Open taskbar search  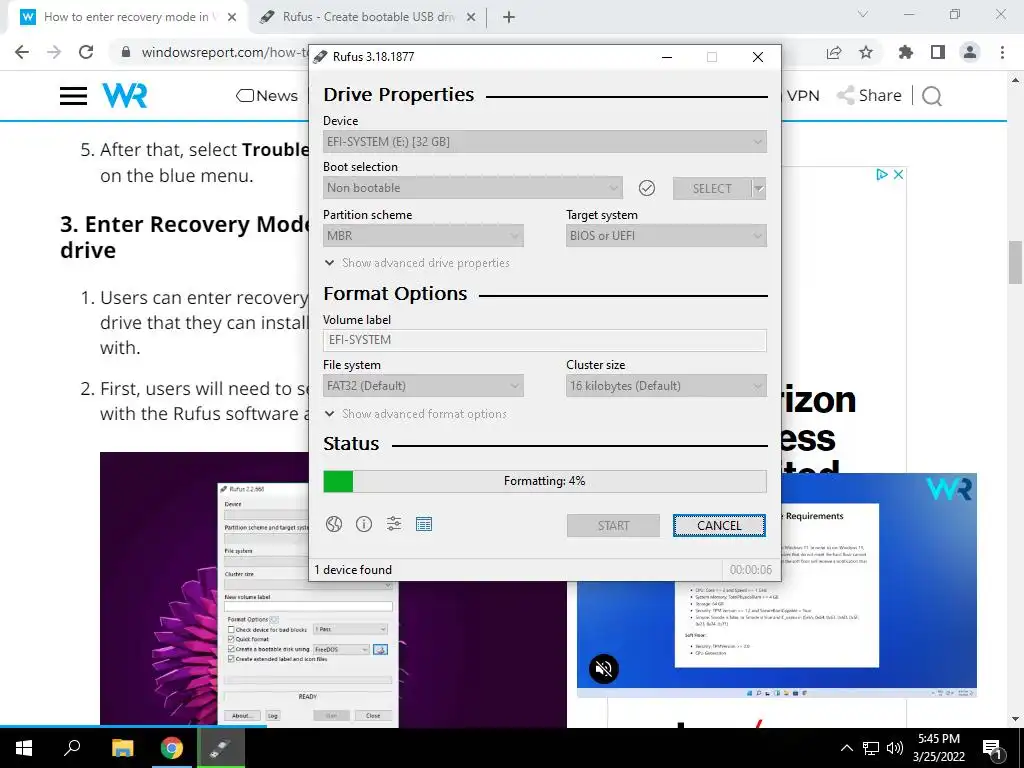click(72, 748)
